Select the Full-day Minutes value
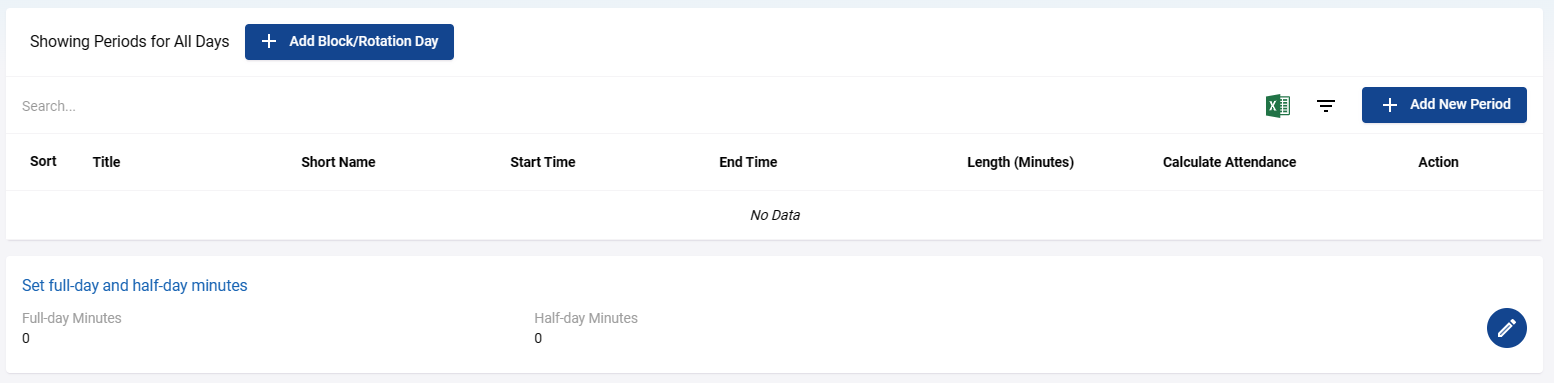The image size is (1554, 383). (26, 338)
